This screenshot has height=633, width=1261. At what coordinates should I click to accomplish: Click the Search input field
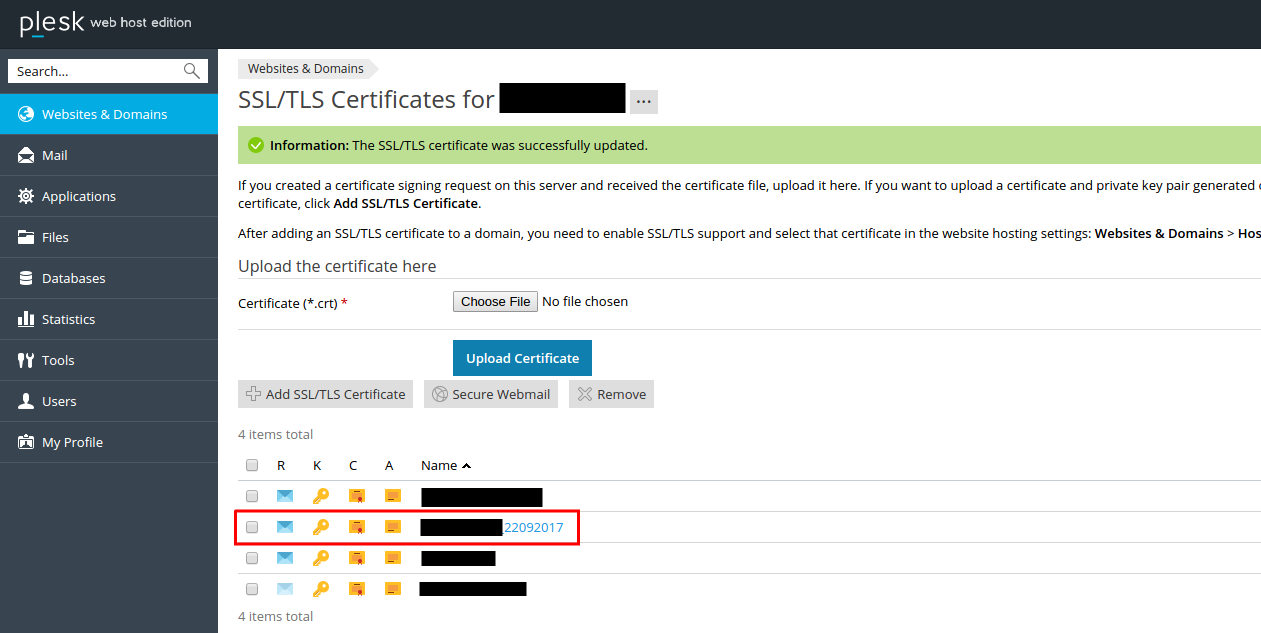pyautogui.click(x=95, y=71)
